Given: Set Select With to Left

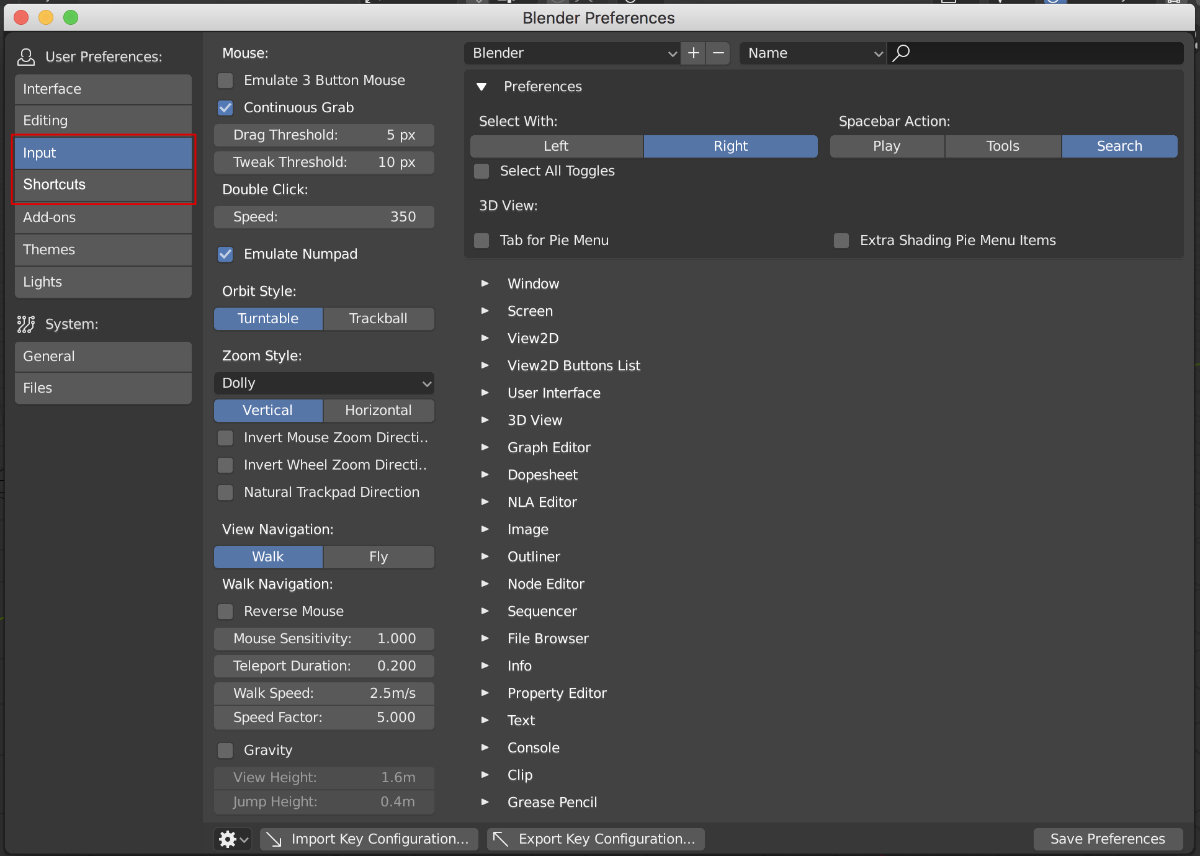Looking at the screenshot, I should [x=557, y=146].
